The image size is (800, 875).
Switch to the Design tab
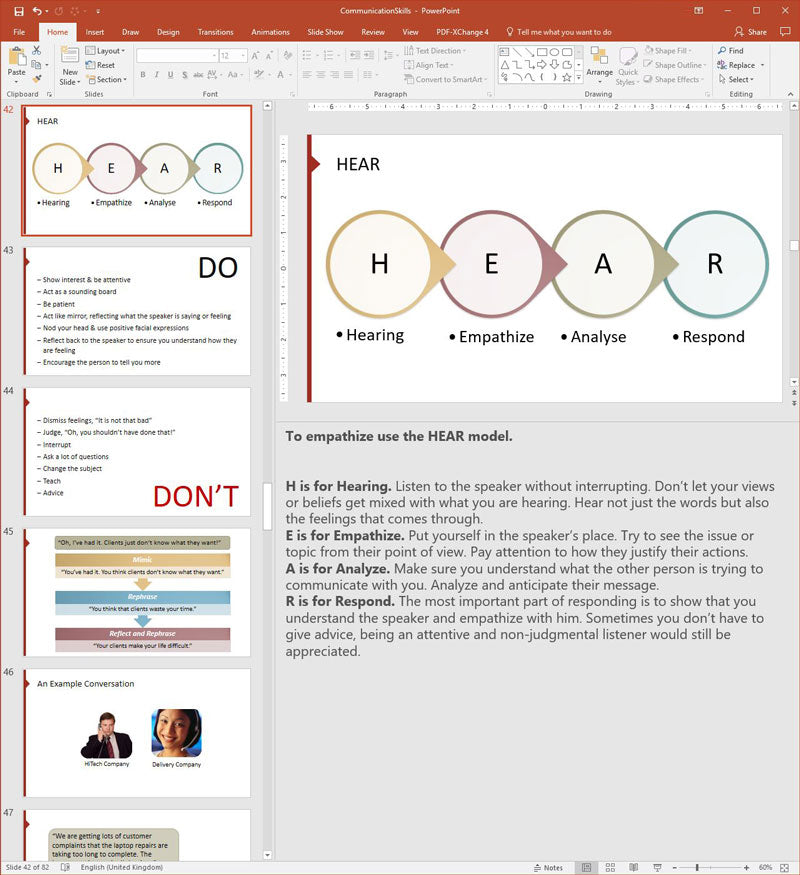click(x=168, y=32)
